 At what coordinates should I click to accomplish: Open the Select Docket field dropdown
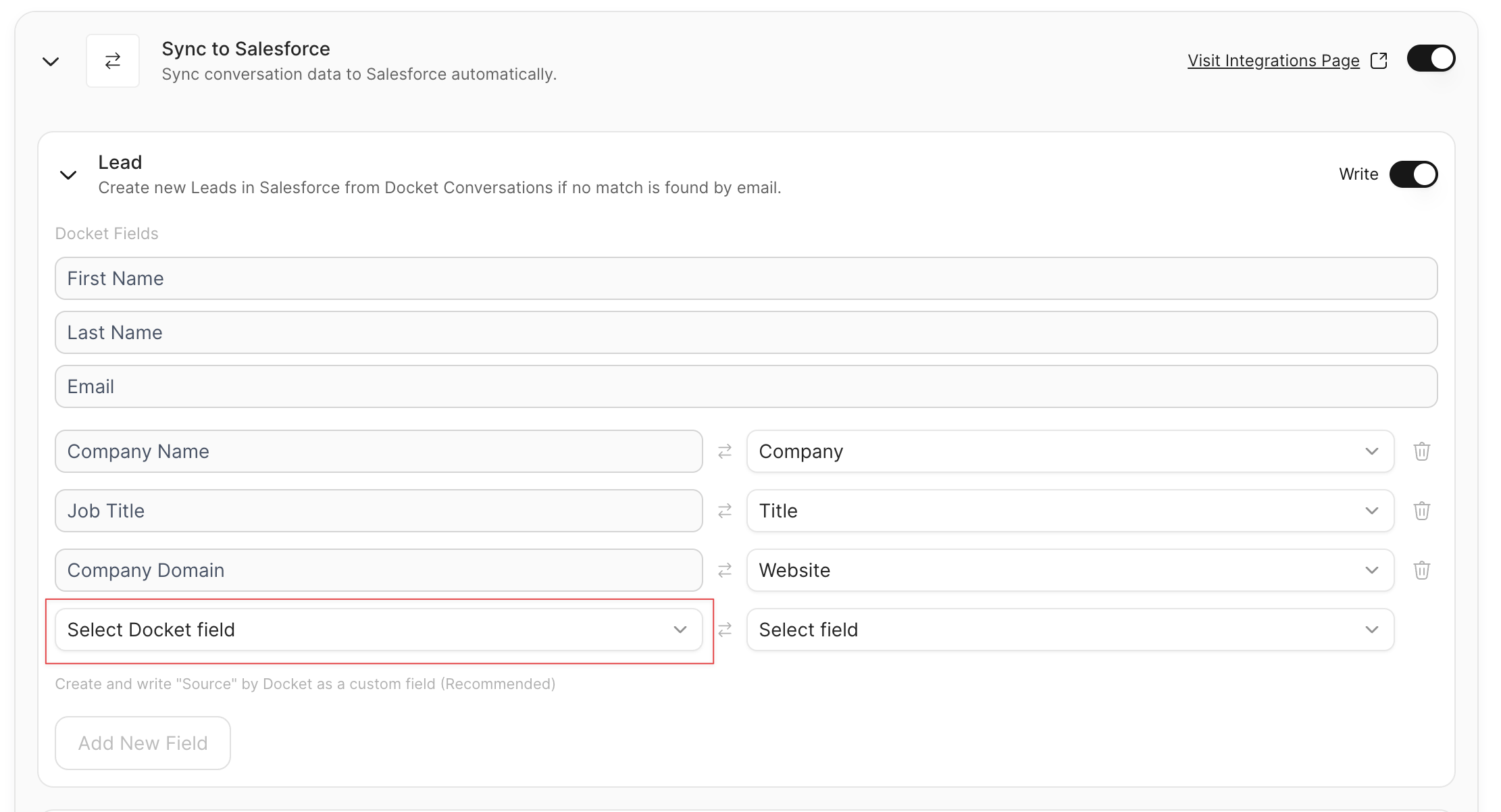coord(378,630)
